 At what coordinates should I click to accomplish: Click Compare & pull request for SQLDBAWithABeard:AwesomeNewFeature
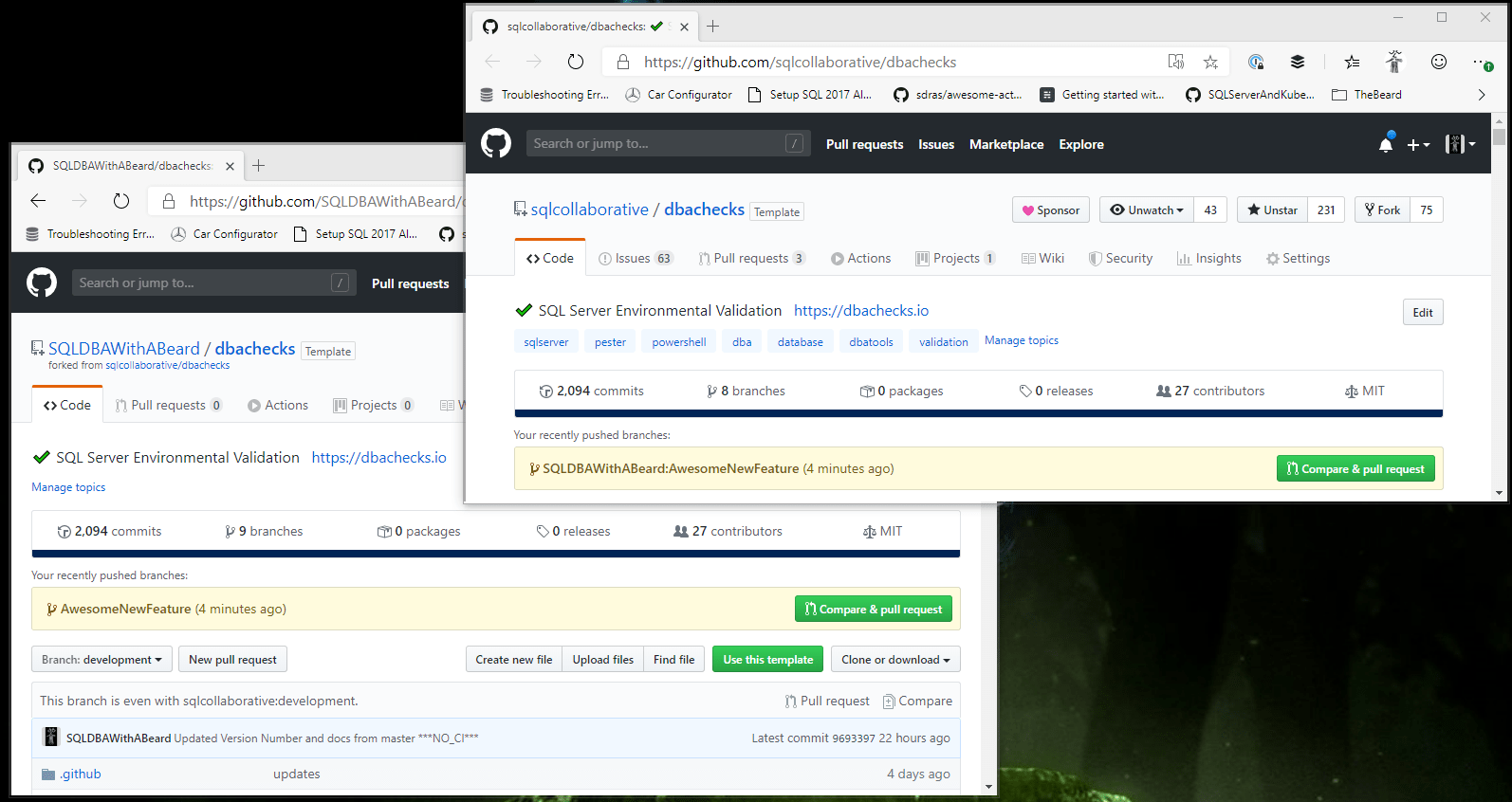click(1355, 469)
